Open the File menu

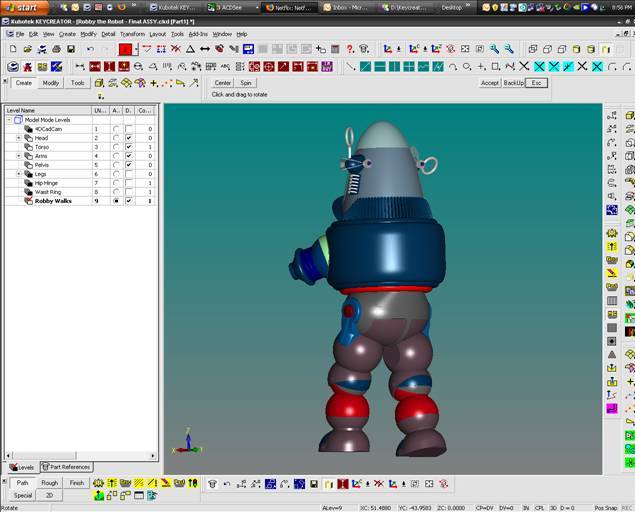(x=19, y=34)
